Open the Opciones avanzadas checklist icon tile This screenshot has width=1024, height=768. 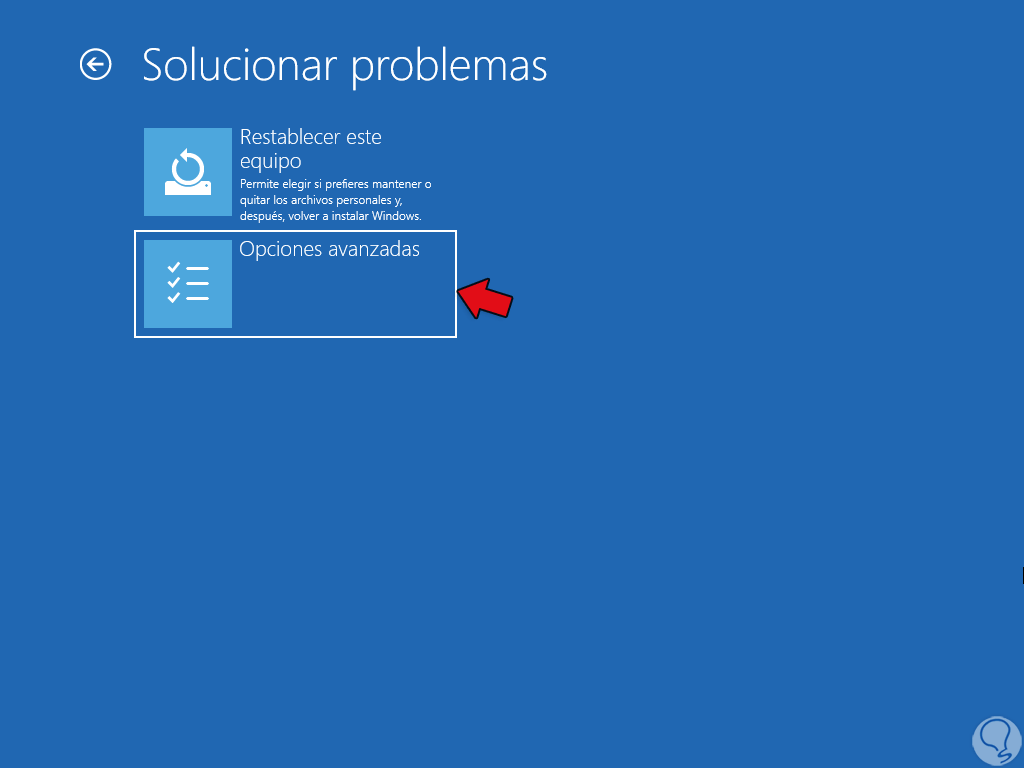point(188,284)
